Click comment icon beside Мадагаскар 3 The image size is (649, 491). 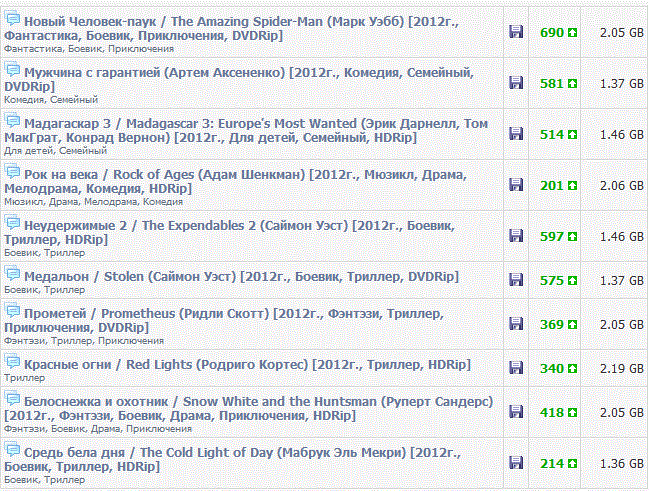click(12, 120)
